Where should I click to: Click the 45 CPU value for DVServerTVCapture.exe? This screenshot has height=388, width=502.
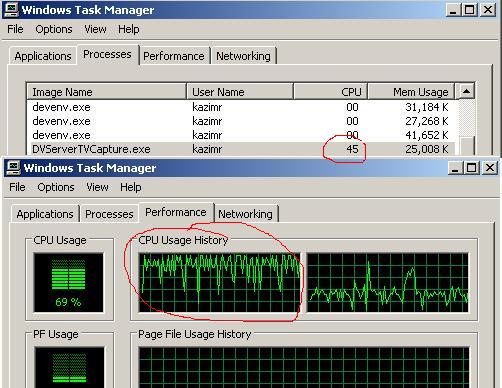tap(352, 149)
